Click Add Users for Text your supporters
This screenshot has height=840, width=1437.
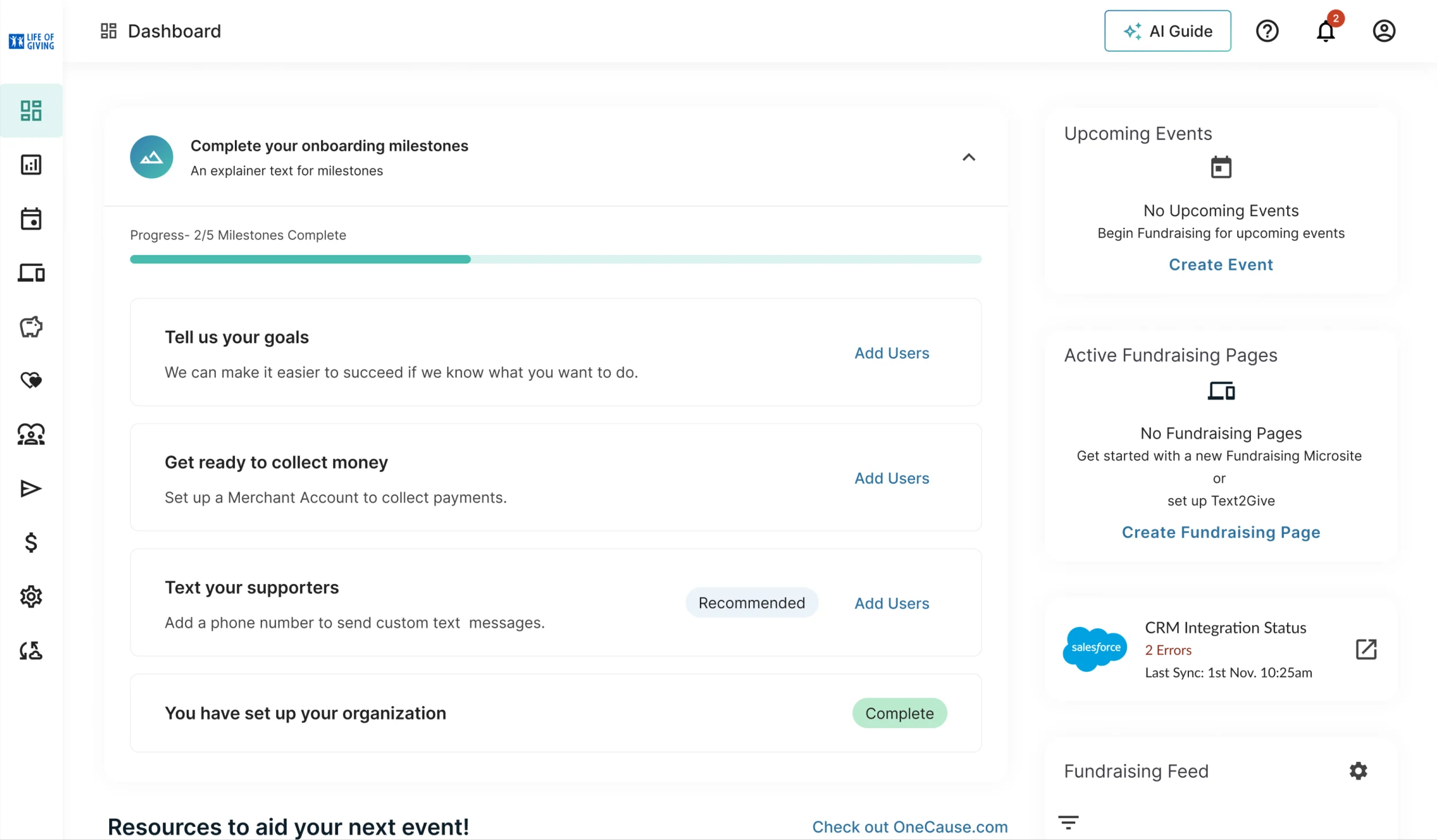tap(892, 603)
